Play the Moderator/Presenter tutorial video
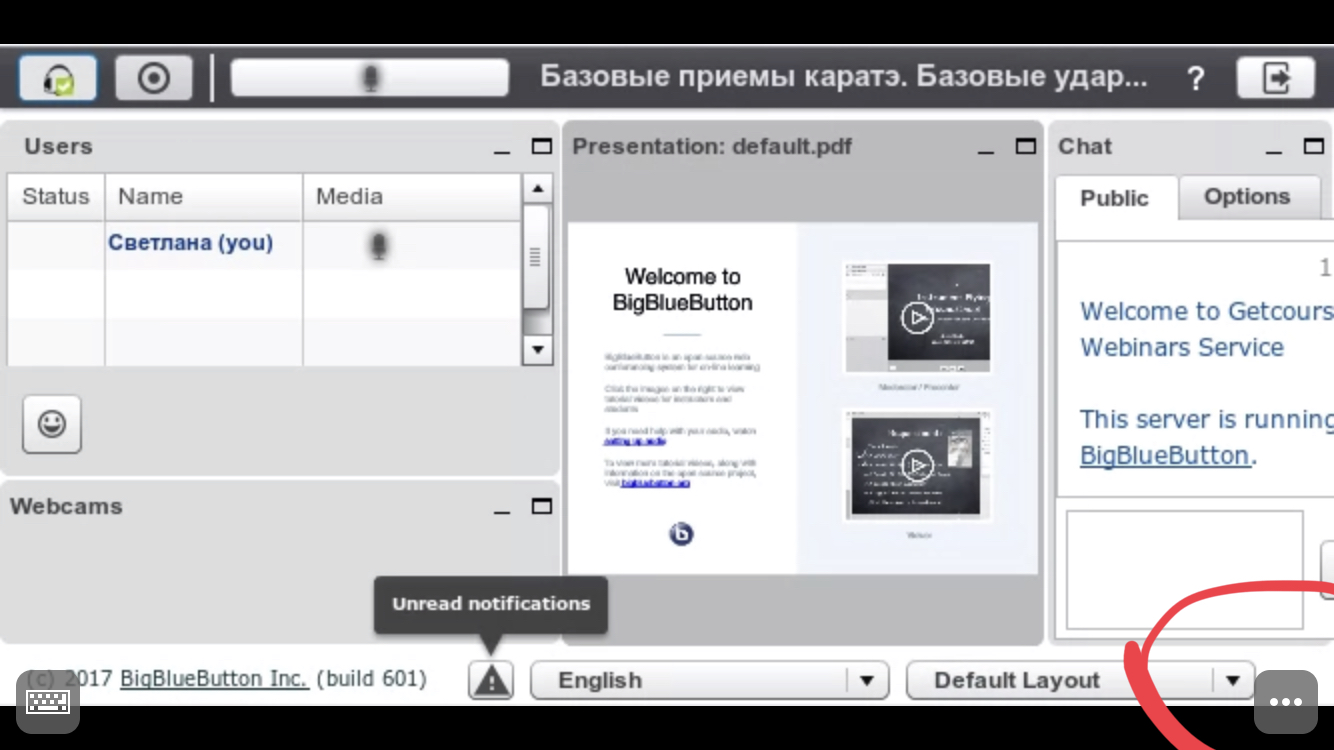The width and height of the screenshot is (1334, 750). click(x=917, y=318)
